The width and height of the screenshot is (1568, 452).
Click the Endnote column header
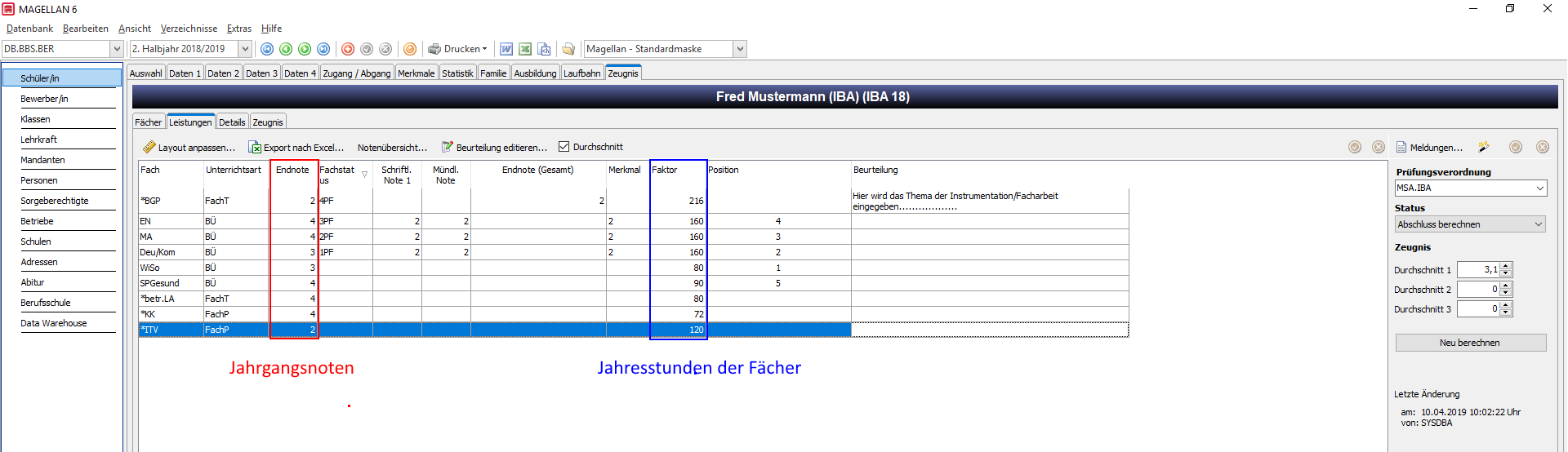[292, 170]
